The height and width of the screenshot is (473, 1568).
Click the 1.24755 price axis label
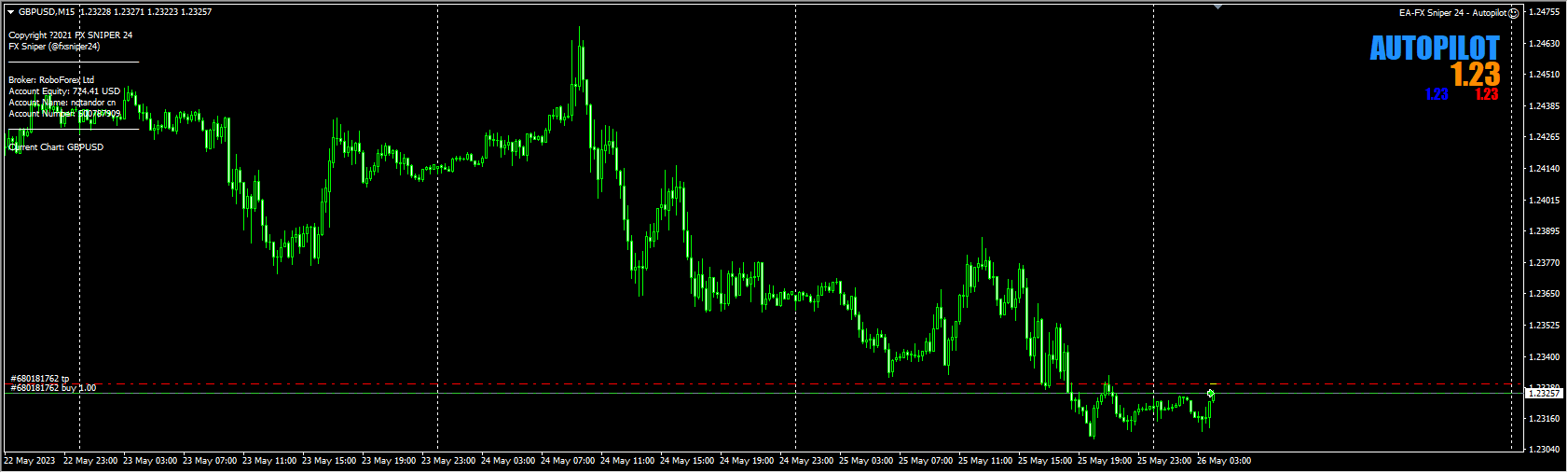pyautogui.click(x=1545, y=12)
